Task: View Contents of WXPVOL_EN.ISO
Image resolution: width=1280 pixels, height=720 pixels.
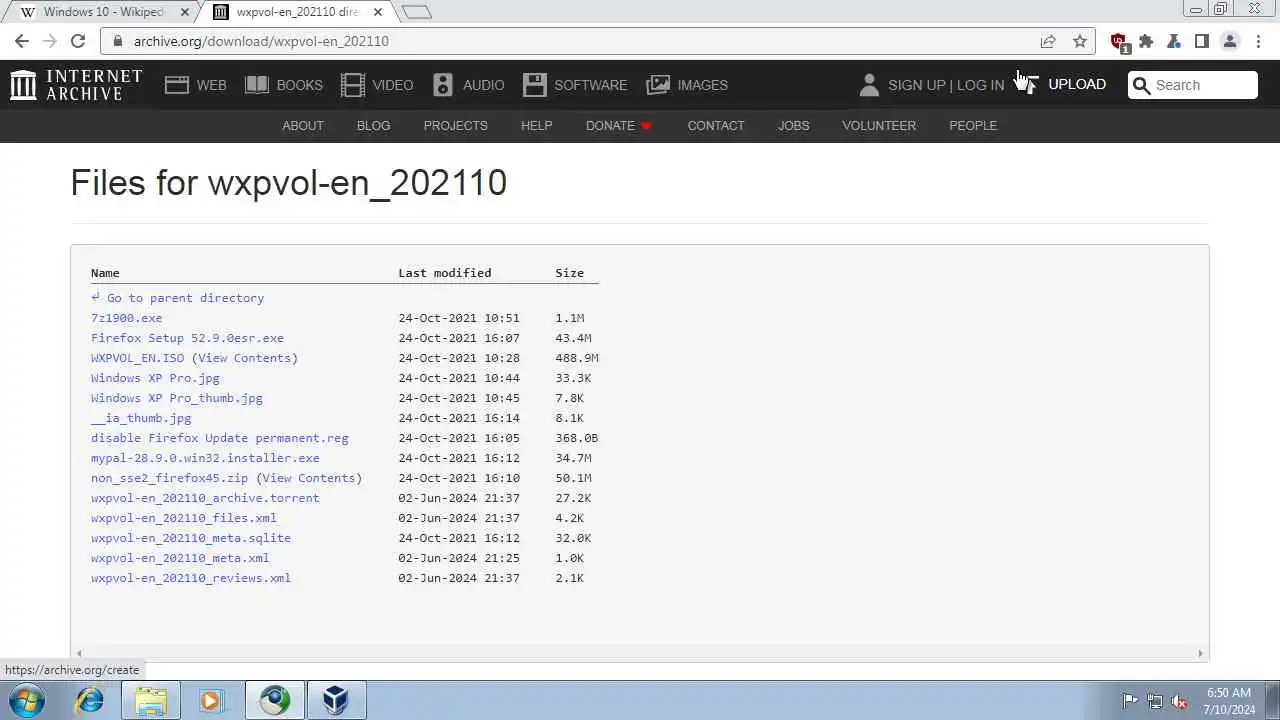Action: coord(244,358)
